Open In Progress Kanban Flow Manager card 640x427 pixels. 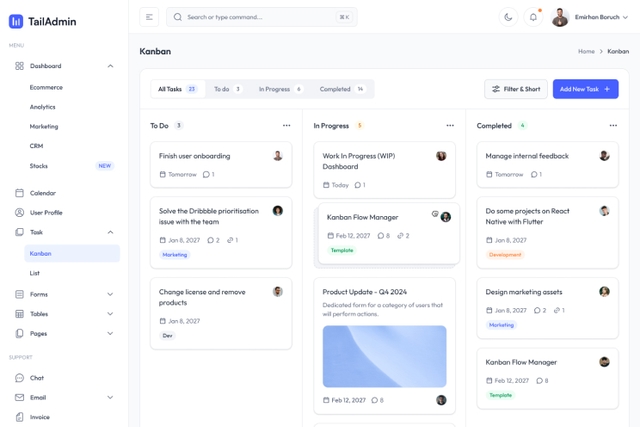389,234
